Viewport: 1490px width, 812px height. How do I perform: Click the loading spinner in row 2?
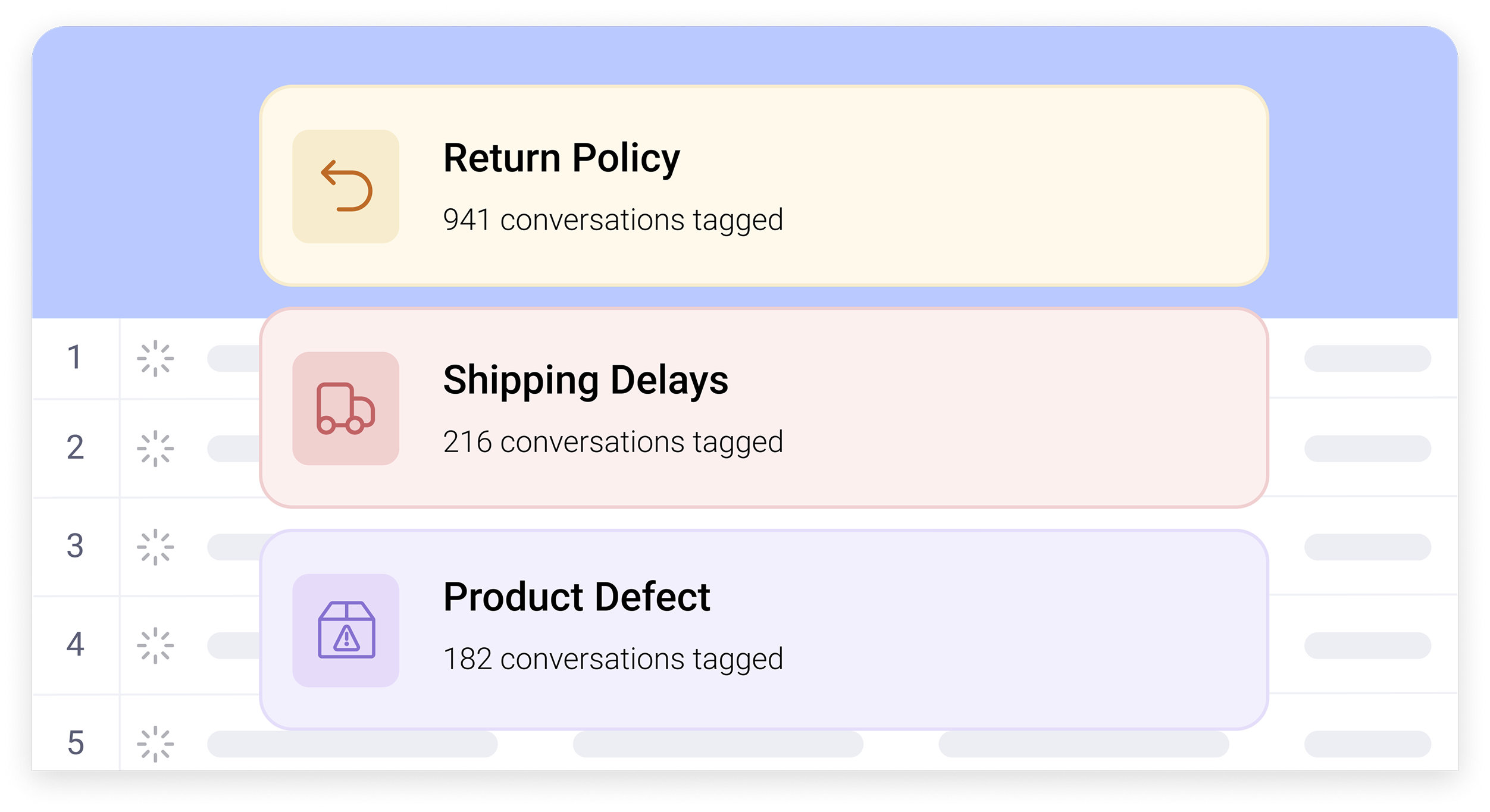pos(155,449)
